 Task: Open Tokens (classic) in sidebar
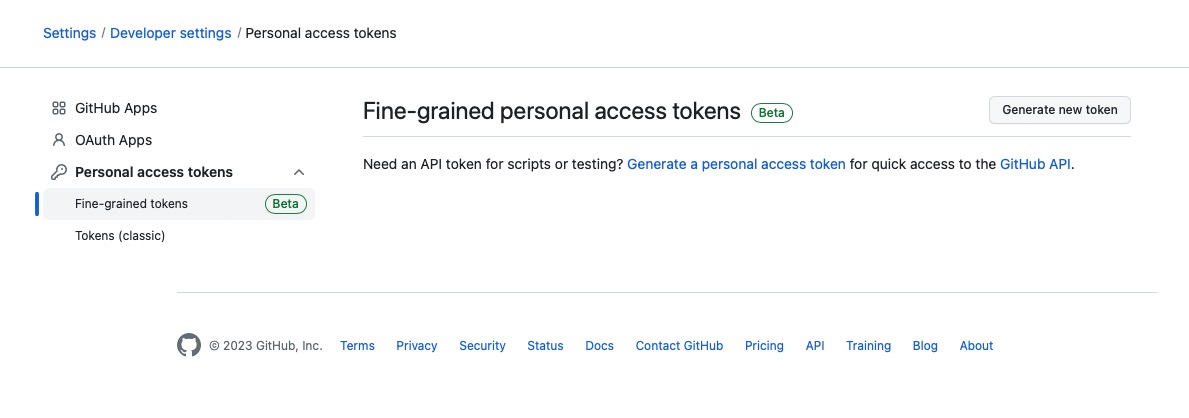point(179,236)
